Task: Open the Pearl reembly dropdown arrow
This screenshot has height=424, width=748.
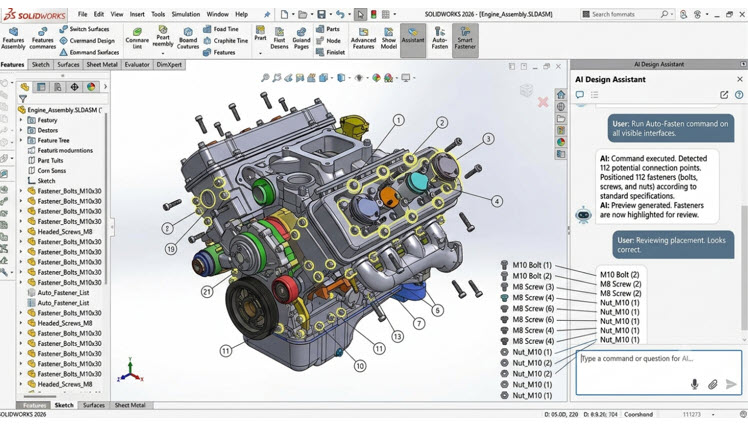Action: (x=163, y=53)
